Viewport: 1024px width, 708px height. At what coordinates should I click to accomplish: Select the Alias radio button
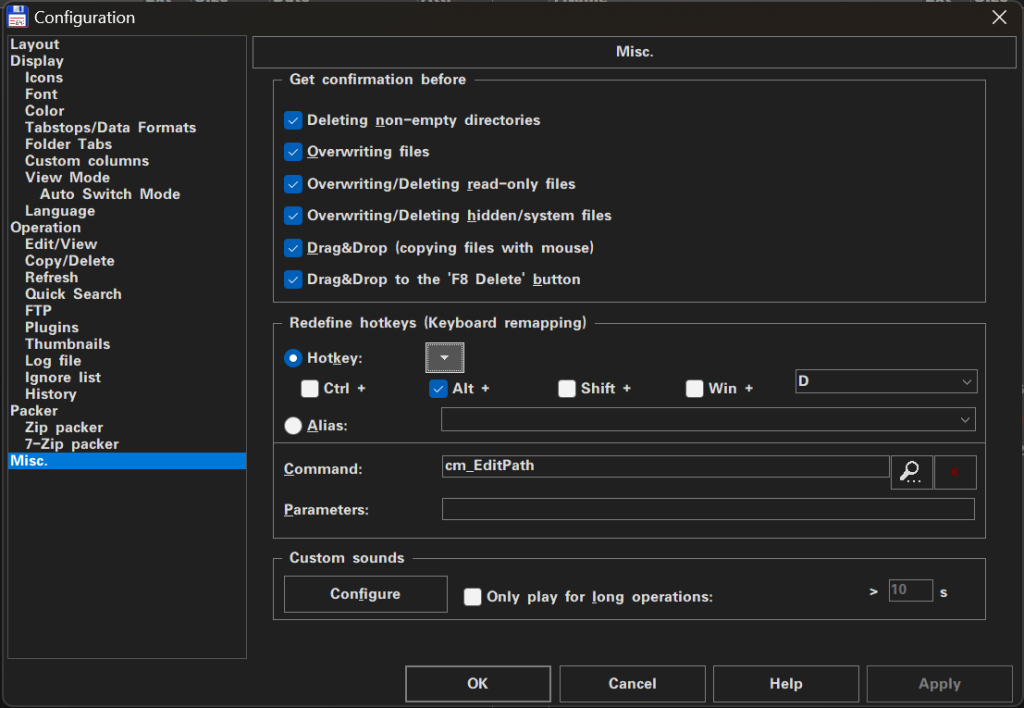click(x=293, y=426)
